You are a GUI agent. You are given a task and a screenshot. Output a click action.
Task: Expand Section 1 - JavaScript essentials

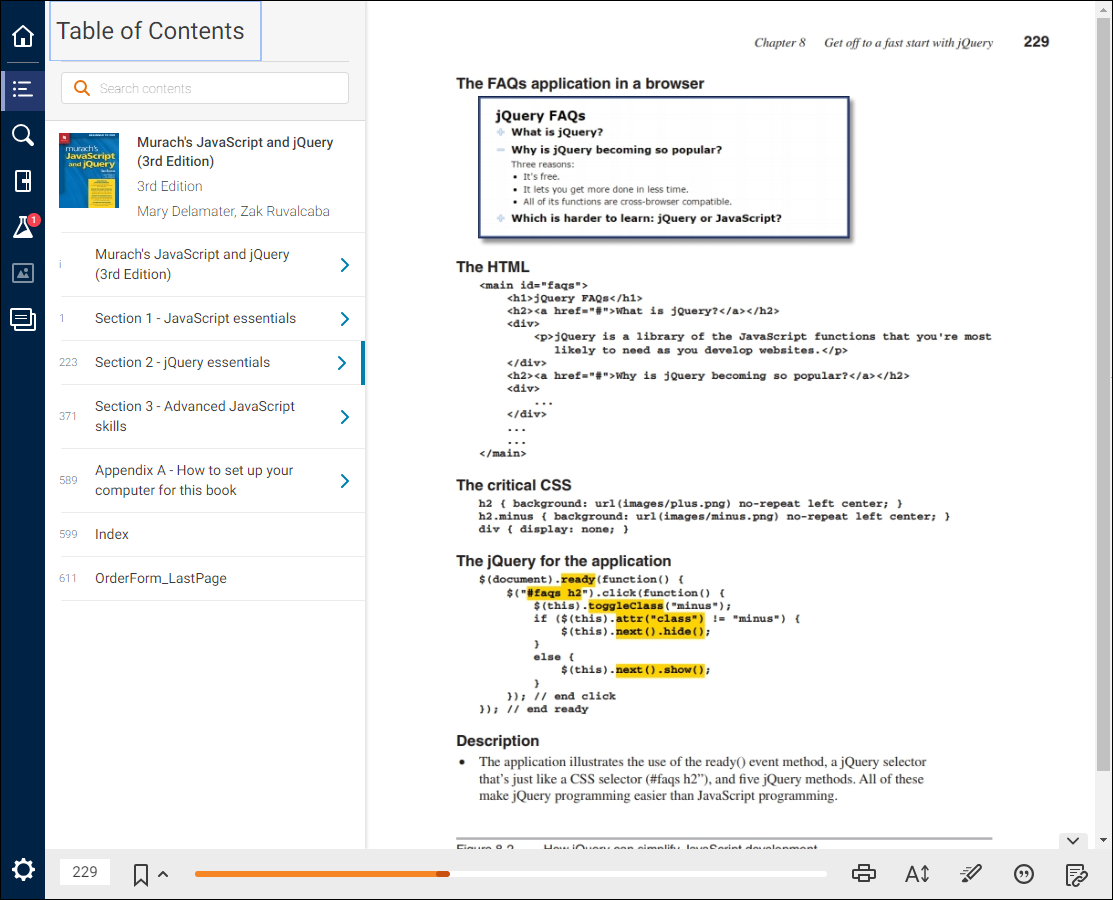click(345, 318)
